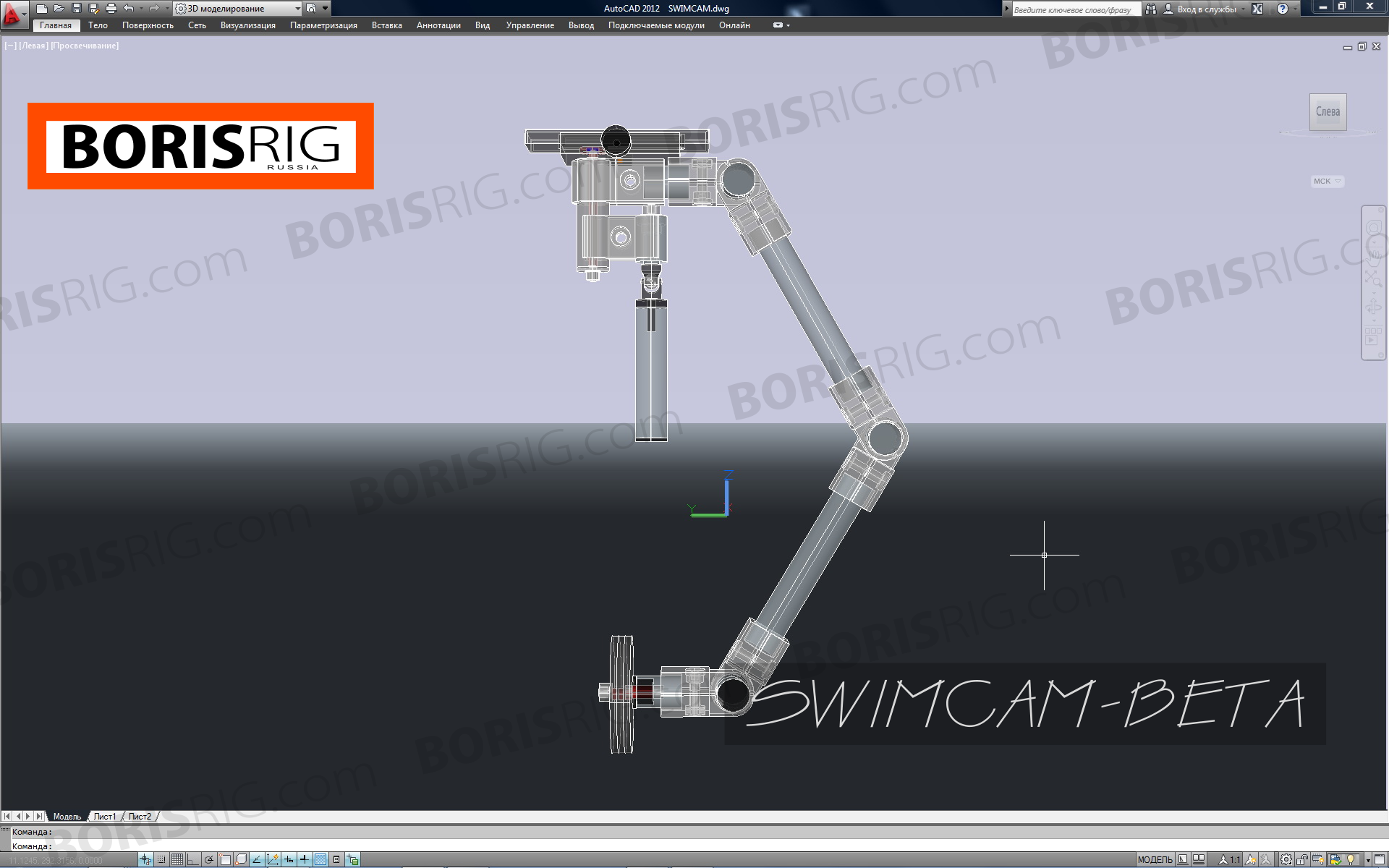Click the binoculars search icon
Screen dimensions: 1389x868
[x=1151, y=9]
